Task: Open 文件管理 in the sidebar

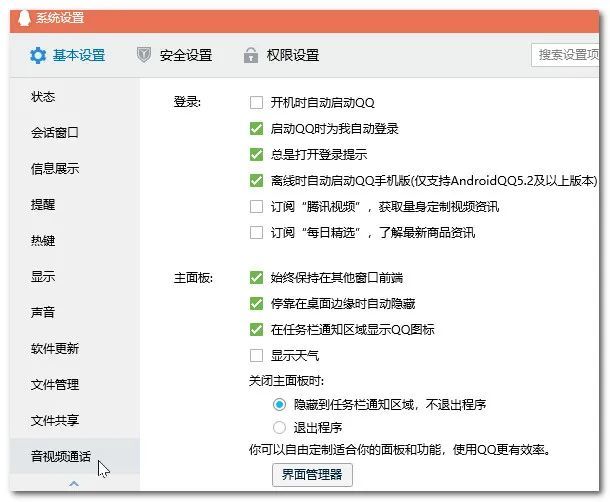Action: click(55, 384)
